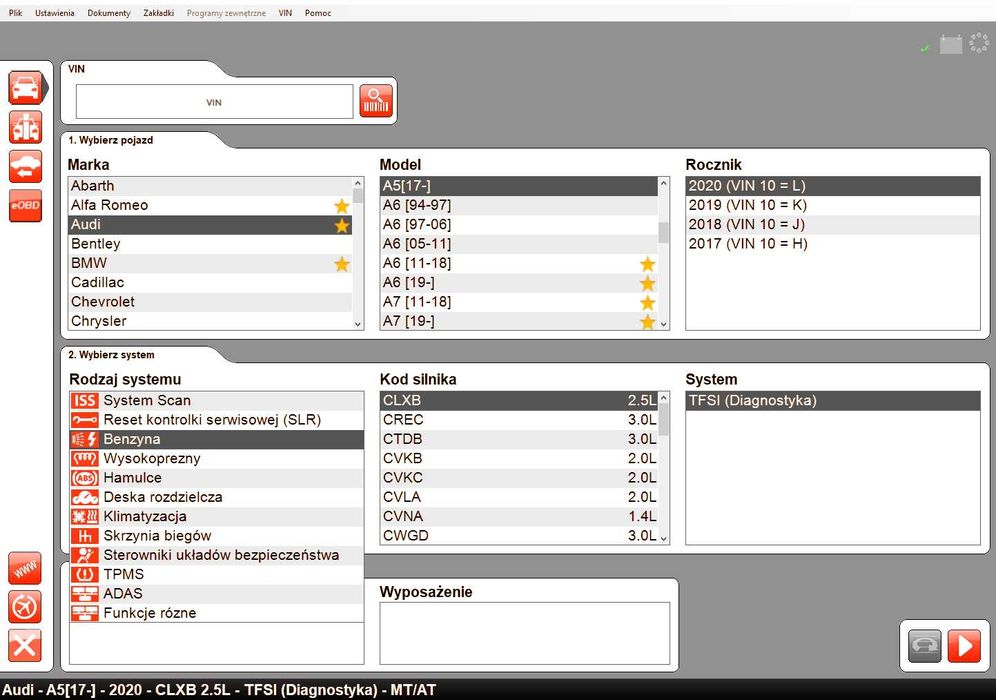Toggle the flight recorder icon
996x700 pixels.
pyautogui.click(x=25, y=607)
